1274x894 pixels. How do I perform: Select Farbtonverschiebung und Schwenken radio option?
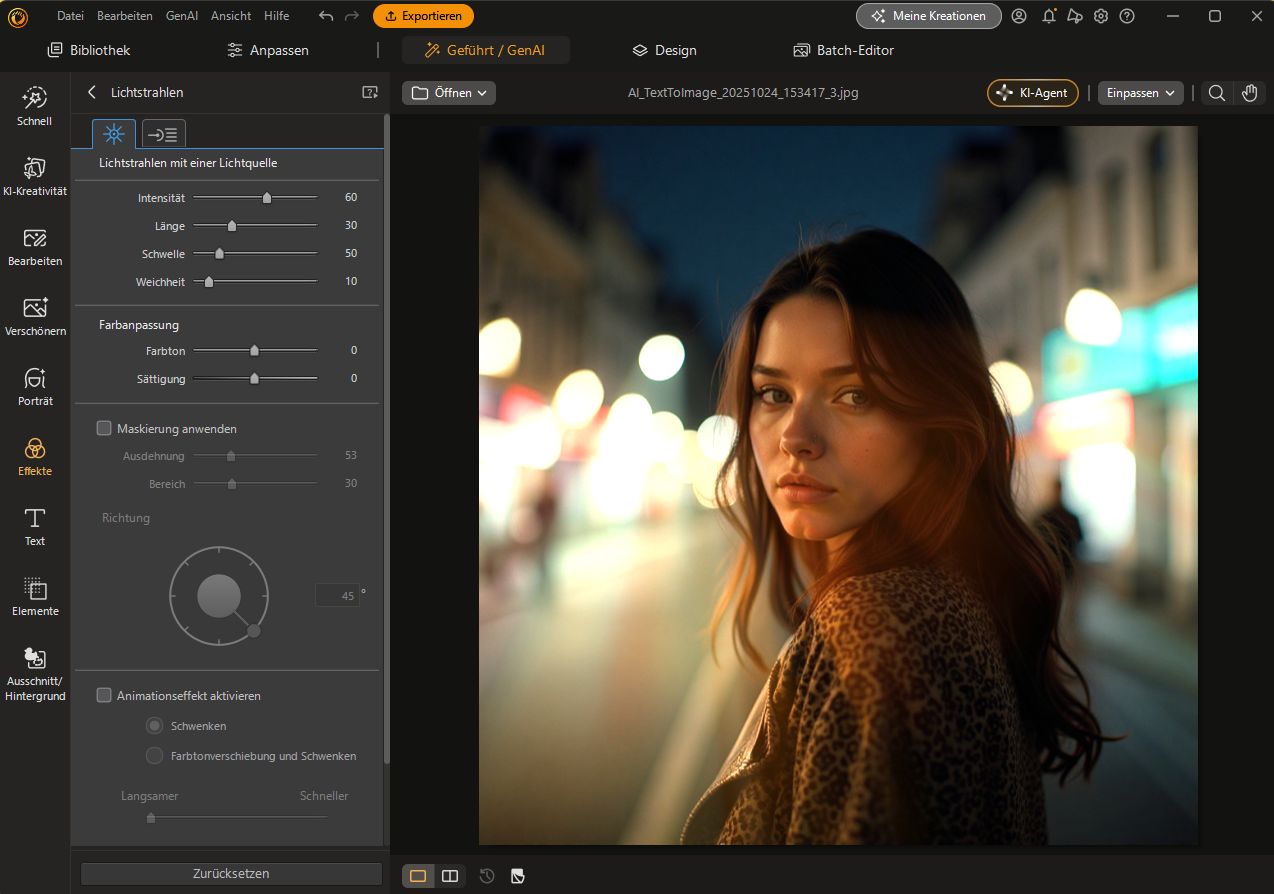pos(154,756)
